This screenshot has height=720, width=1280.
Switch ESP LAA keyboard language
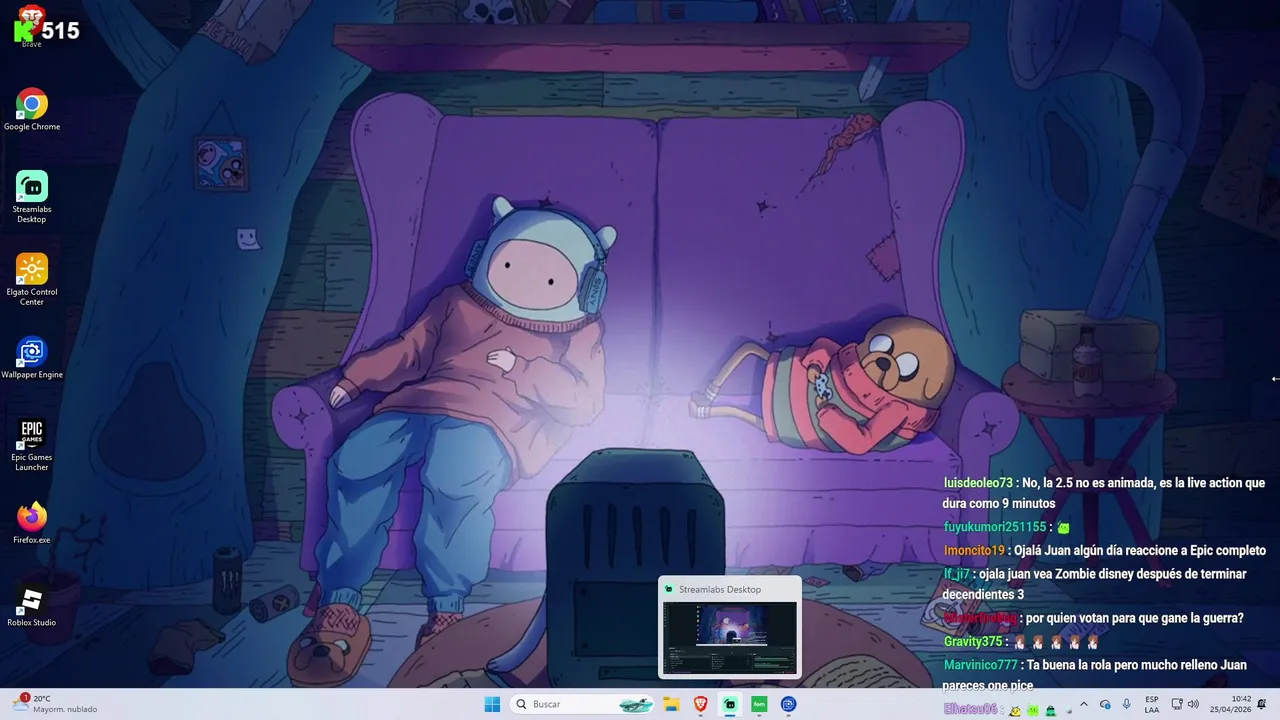tap(1152, 704)
